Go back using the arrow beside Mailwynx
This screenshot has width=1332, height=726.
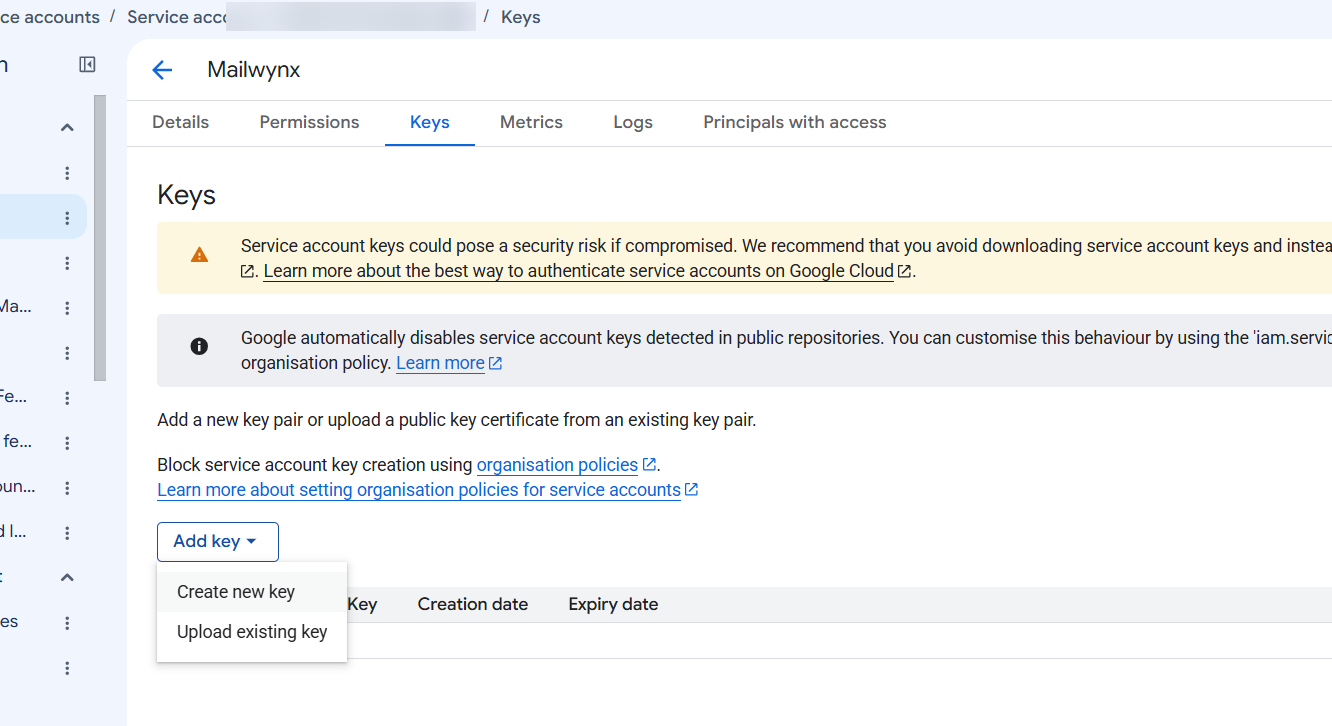point(162,70)
